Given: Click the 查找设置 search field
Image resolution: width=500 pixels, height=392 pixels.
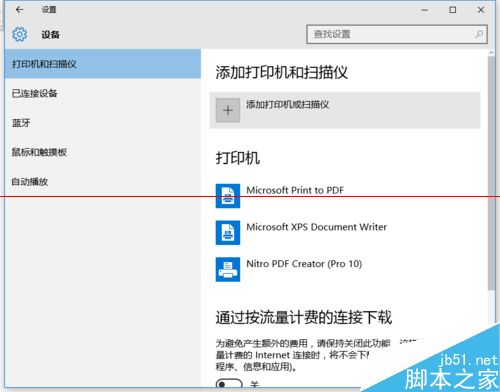Looking at the screenshot, I should (x=397, y=34).
